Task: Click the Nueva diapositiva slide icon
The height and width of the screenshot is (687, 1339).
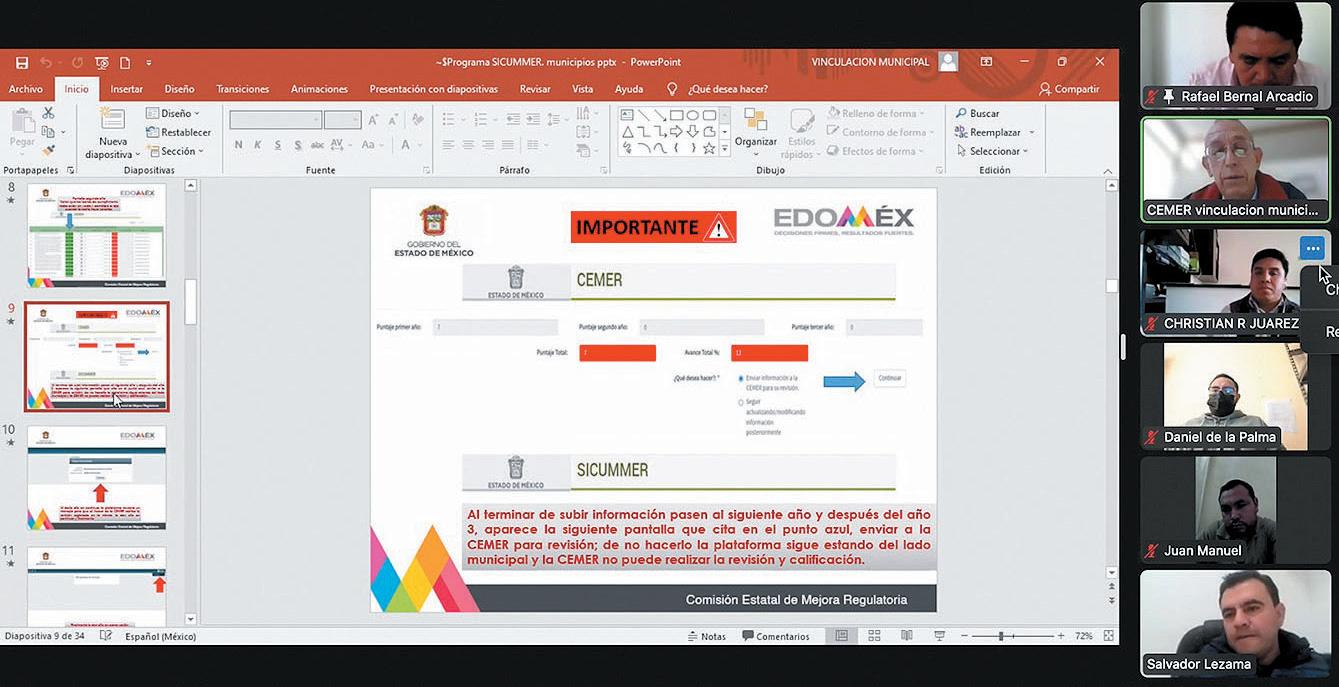Action: [112, 120]
